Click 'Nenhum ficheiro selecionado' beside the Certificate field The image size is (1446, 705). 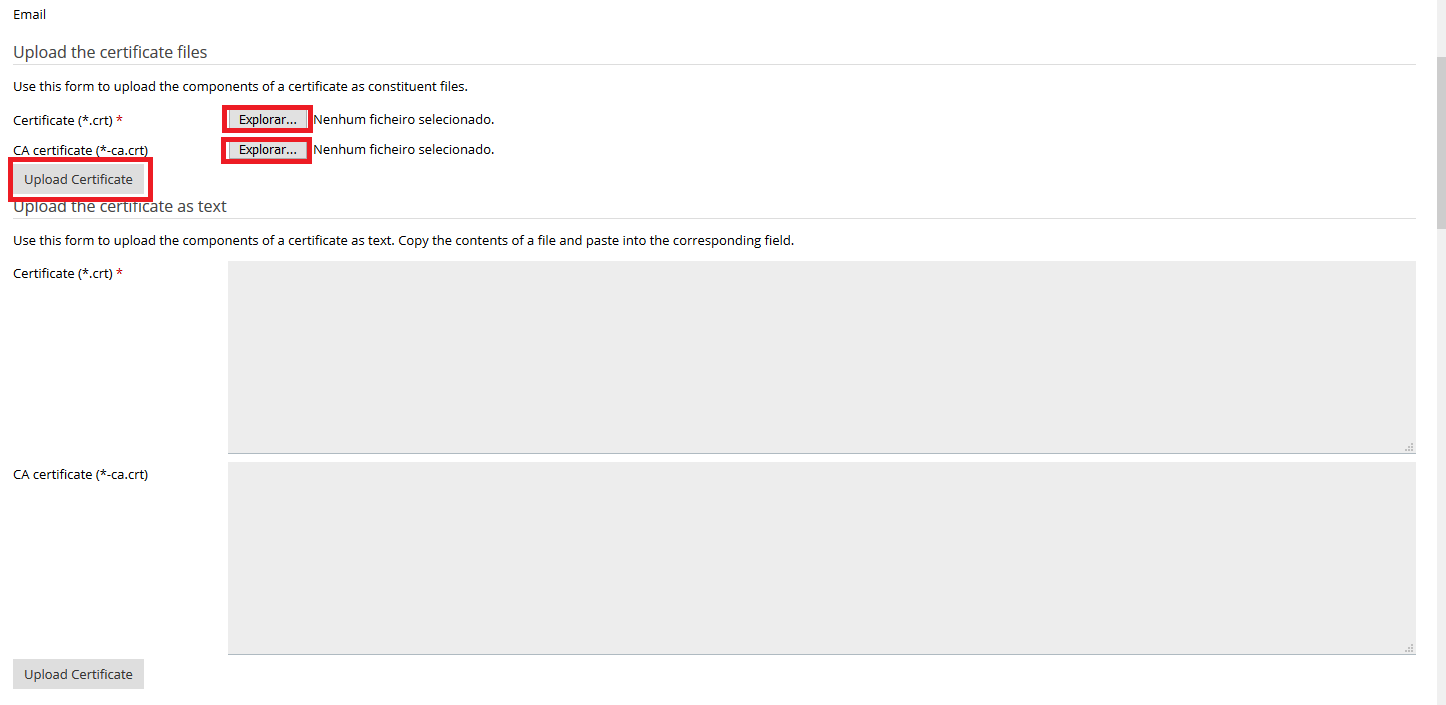(x=404, y=120)
